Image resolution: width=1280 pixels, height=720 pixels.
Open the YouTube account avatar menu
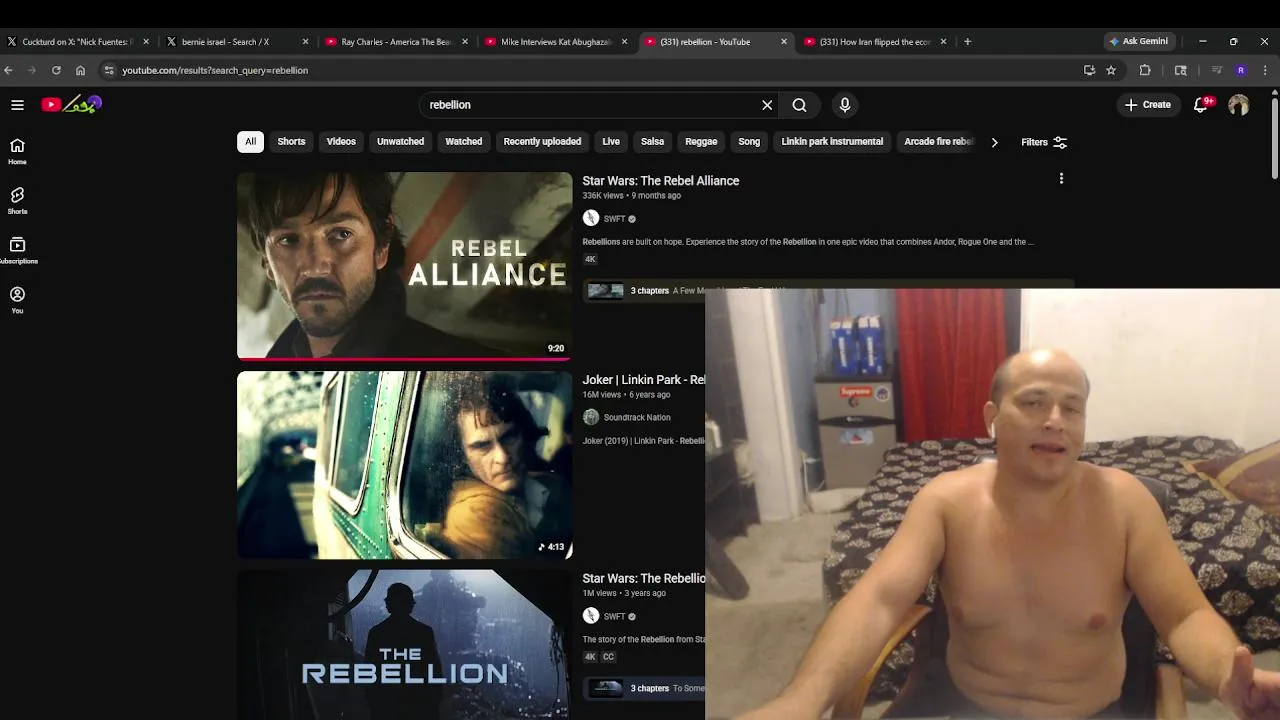coord(1239,105)
